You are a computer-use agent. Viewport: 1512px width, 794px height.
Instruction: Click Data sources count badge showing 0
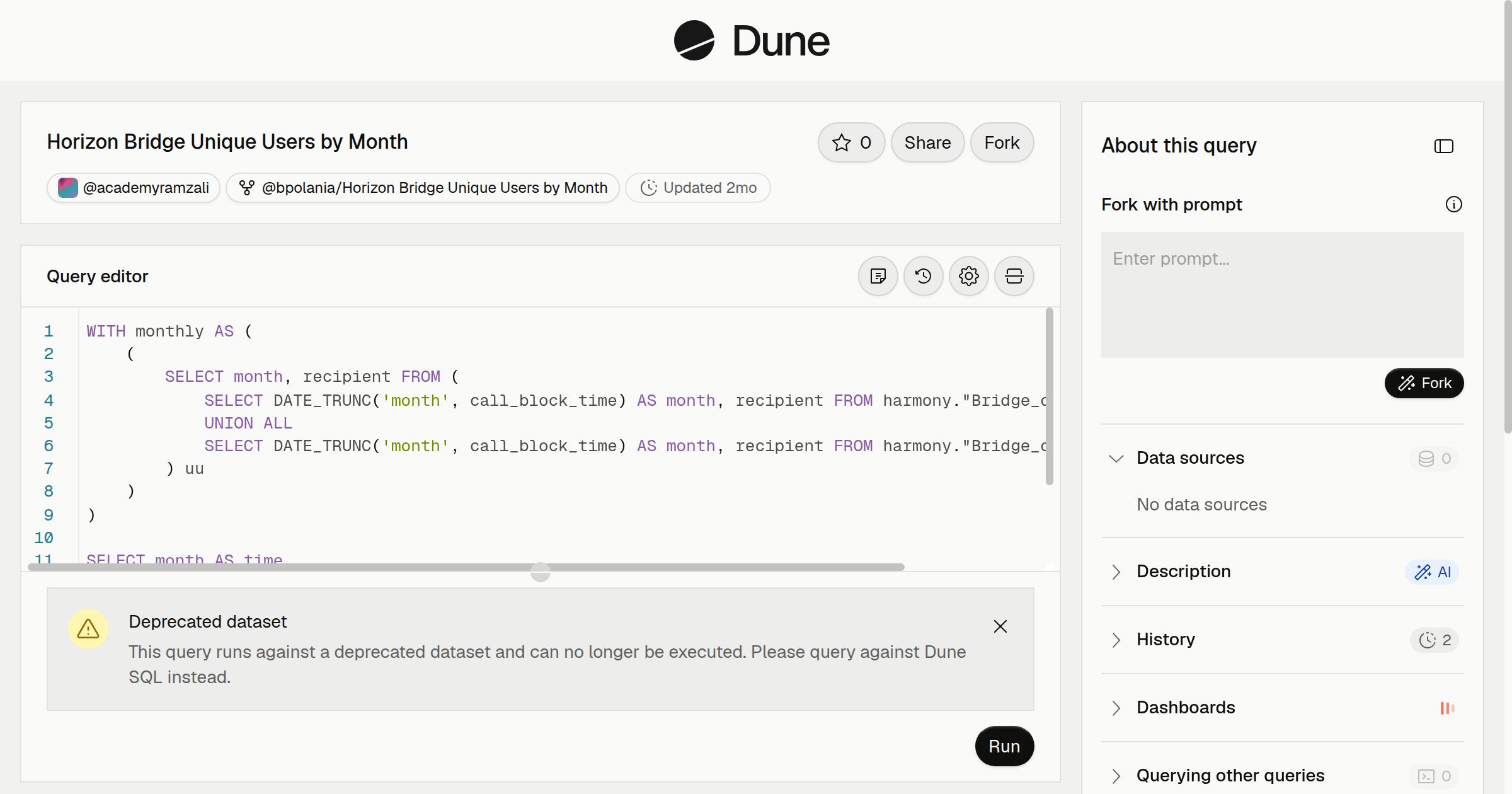tap(1435, 459)
